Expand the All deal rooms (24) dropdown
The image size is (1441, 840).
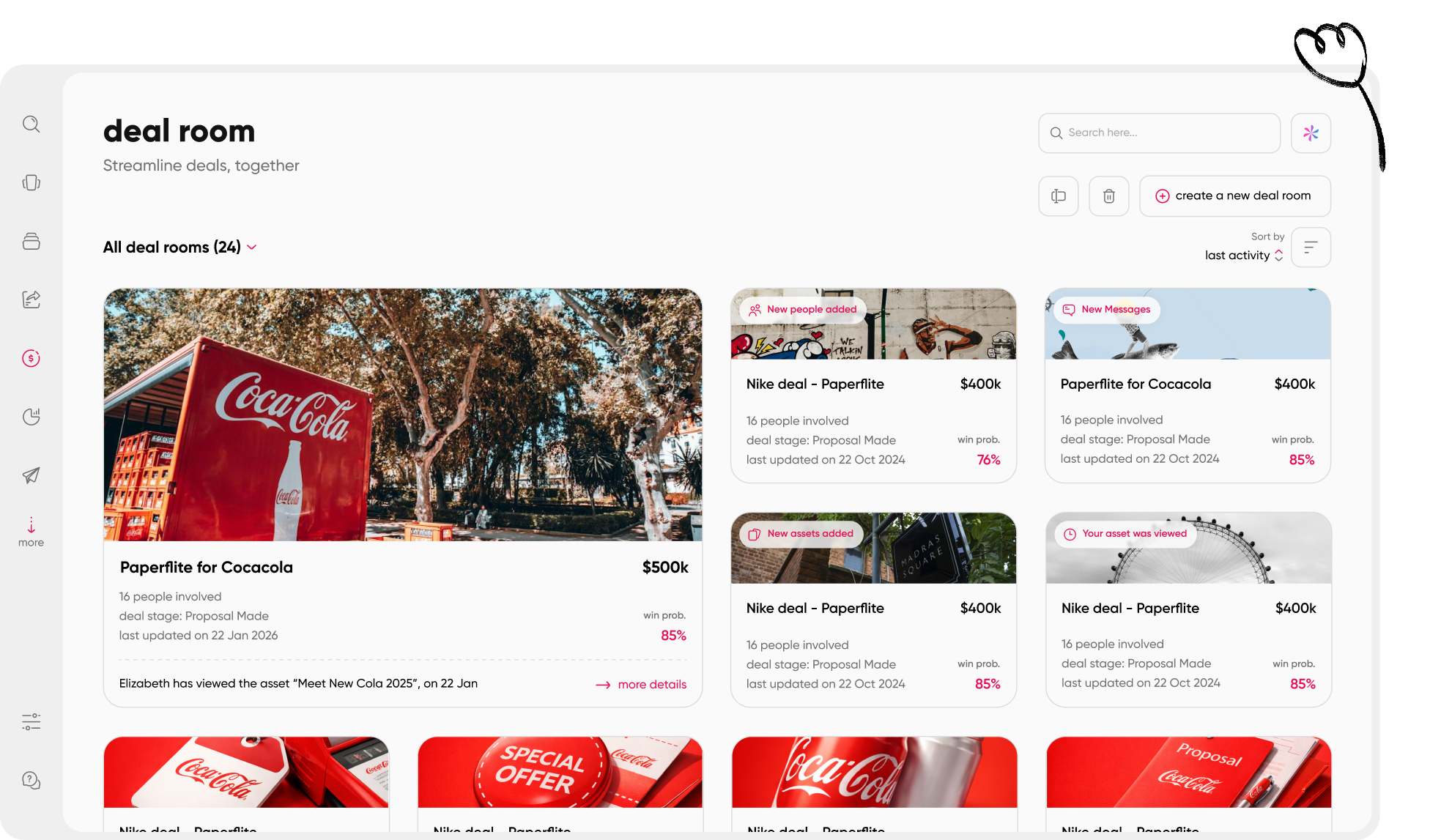click(179, 248)
